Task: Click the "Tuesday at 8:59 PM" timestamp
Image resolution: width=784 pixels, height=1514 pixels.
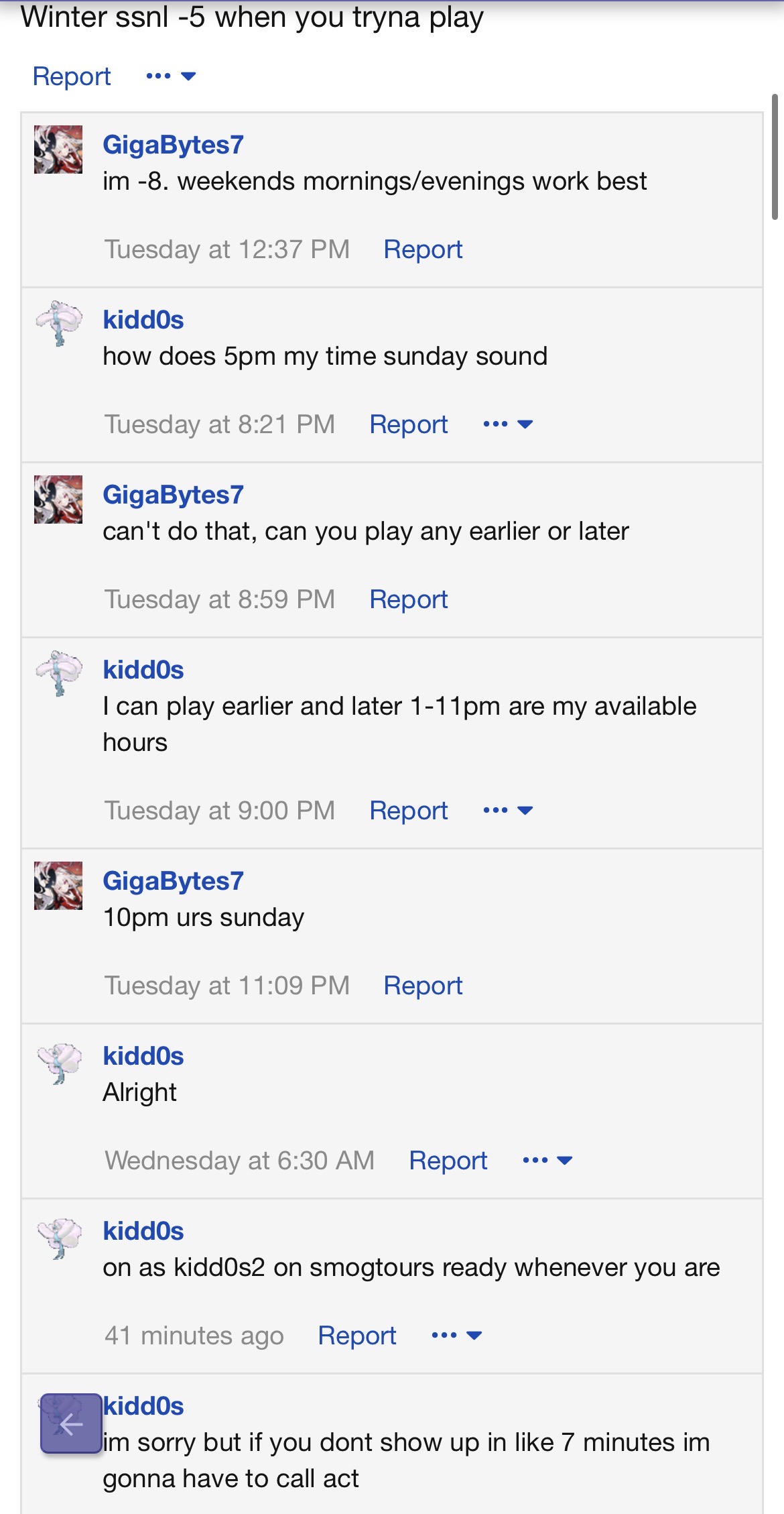Action: coord(220,599)
